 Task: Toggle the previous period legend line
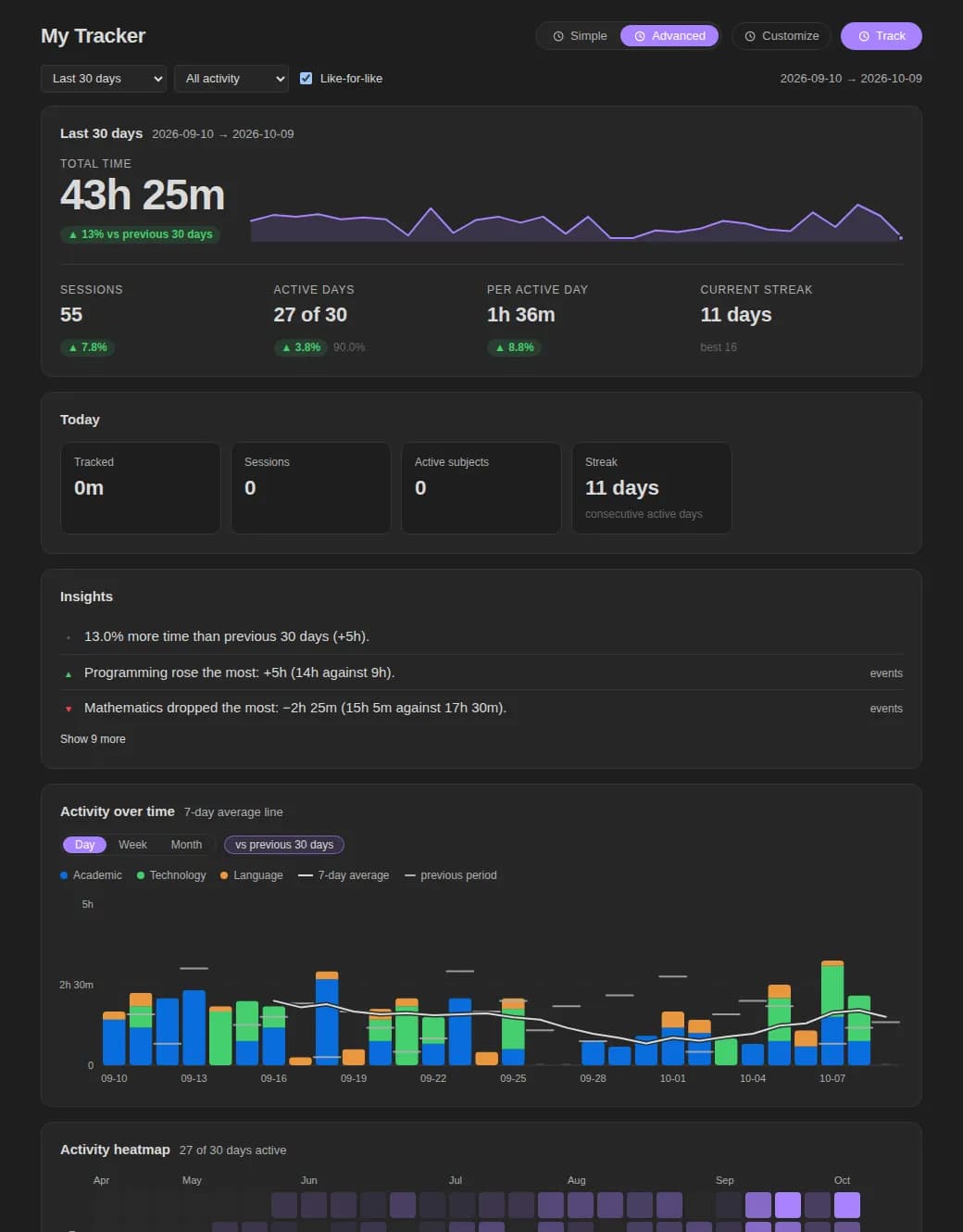[x=451, y=875]
